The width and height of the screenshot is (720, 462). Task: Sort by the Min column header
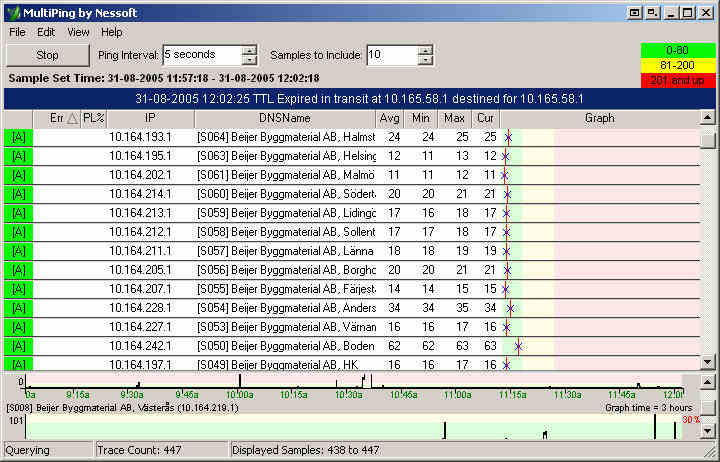tap(421, 118)
